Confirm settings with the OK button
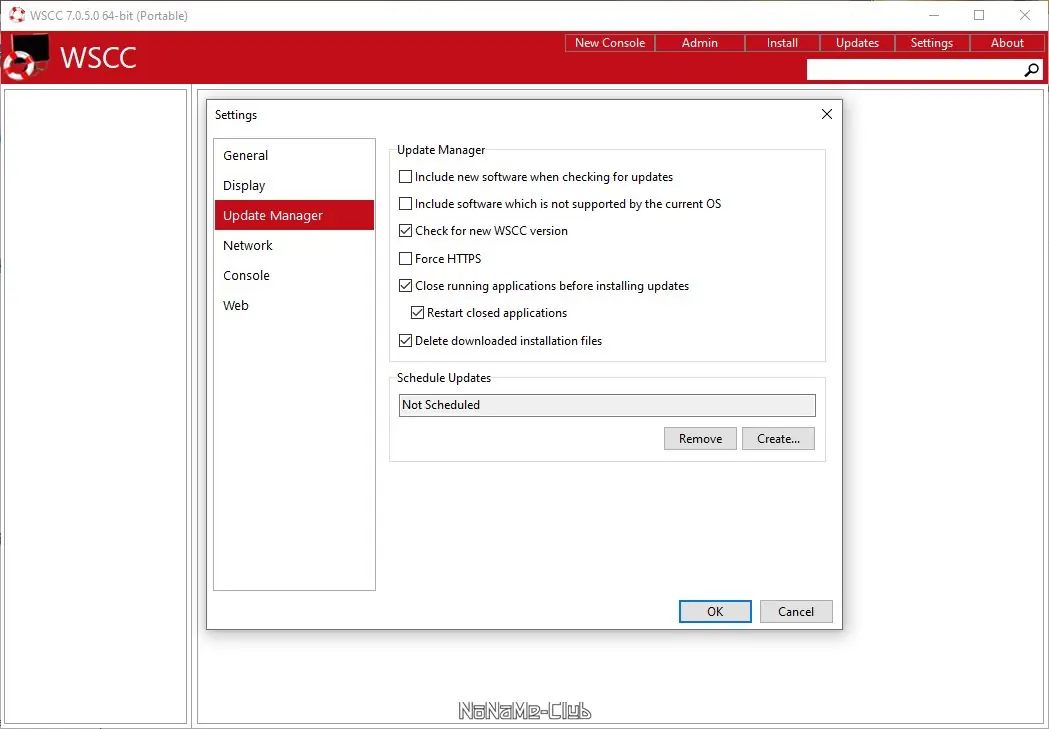1049x729 pixels. click(715, 611)
